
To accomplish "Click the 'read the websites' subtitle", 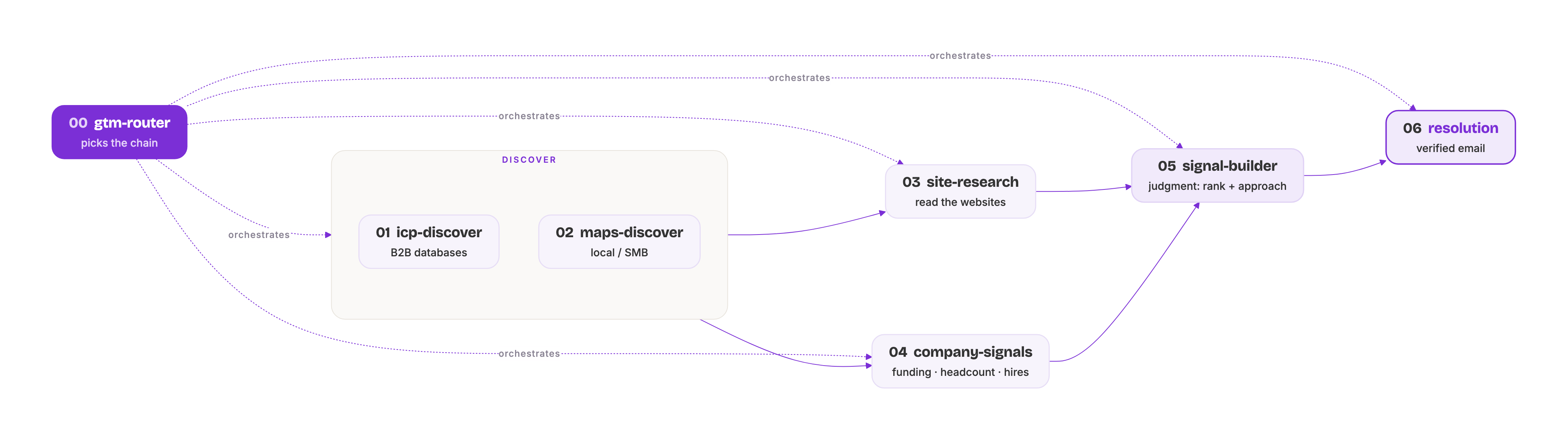I will [960, 202].
